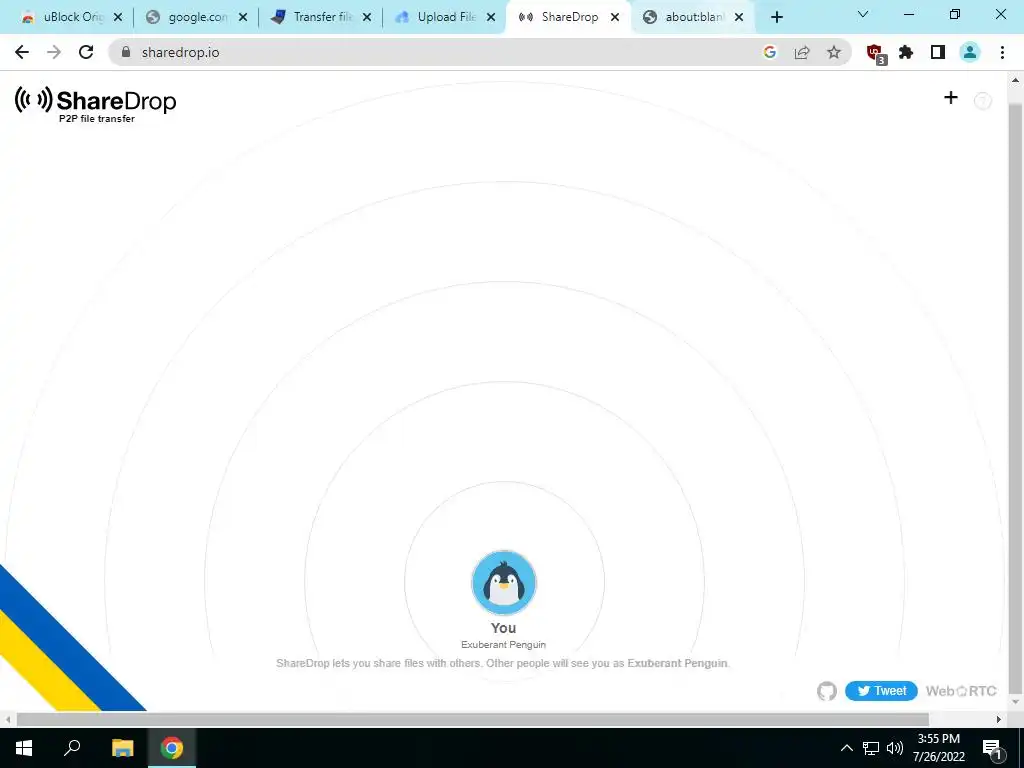Go back with browser back arrow

coord(22,52)
